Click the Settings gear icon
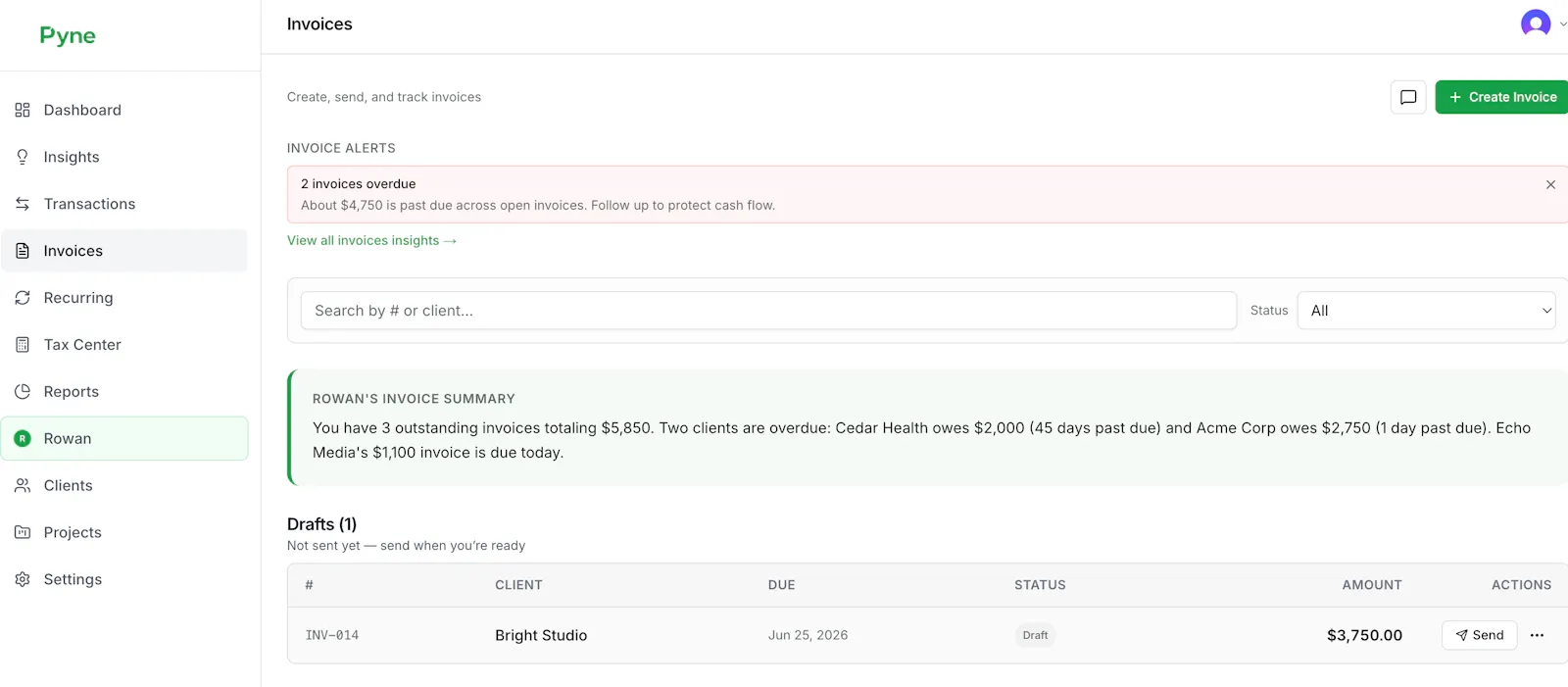 [x=23, y=579]
